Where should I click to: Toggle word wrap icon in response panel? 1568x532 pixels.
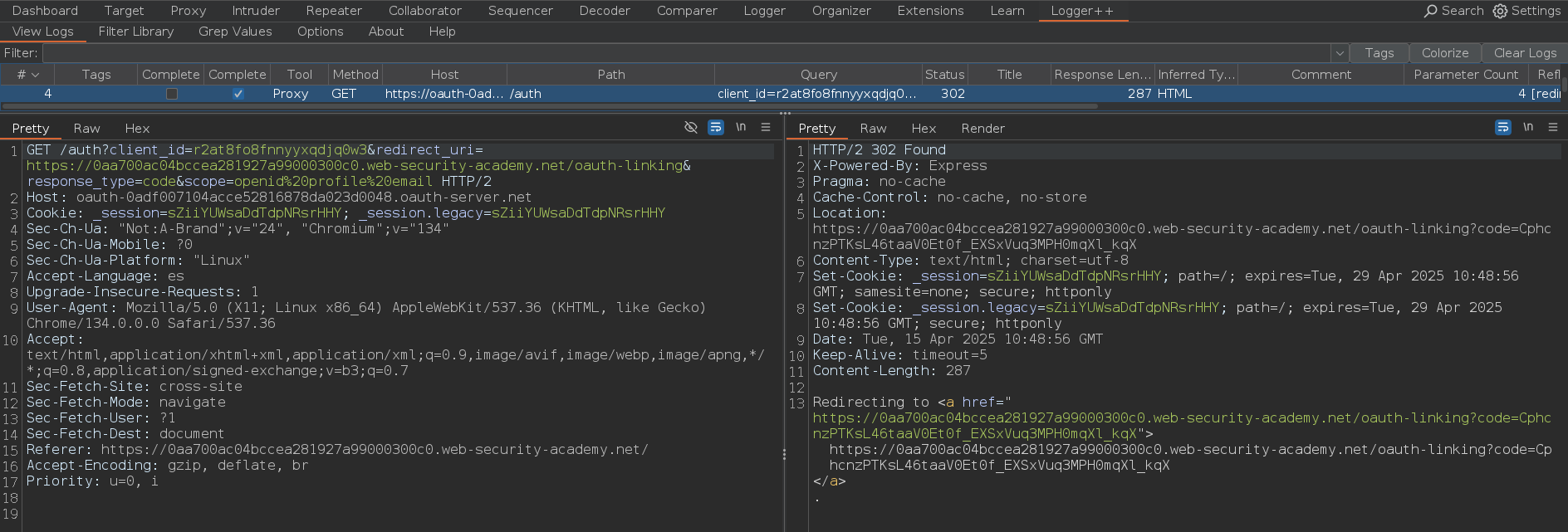point(1502,127)
